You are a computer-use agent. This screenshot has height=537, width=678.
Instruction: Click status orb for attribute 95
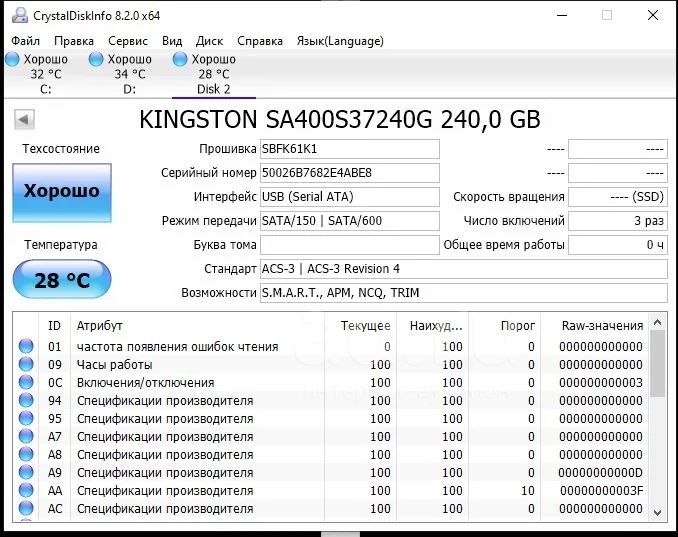click(x=26, y=419)
